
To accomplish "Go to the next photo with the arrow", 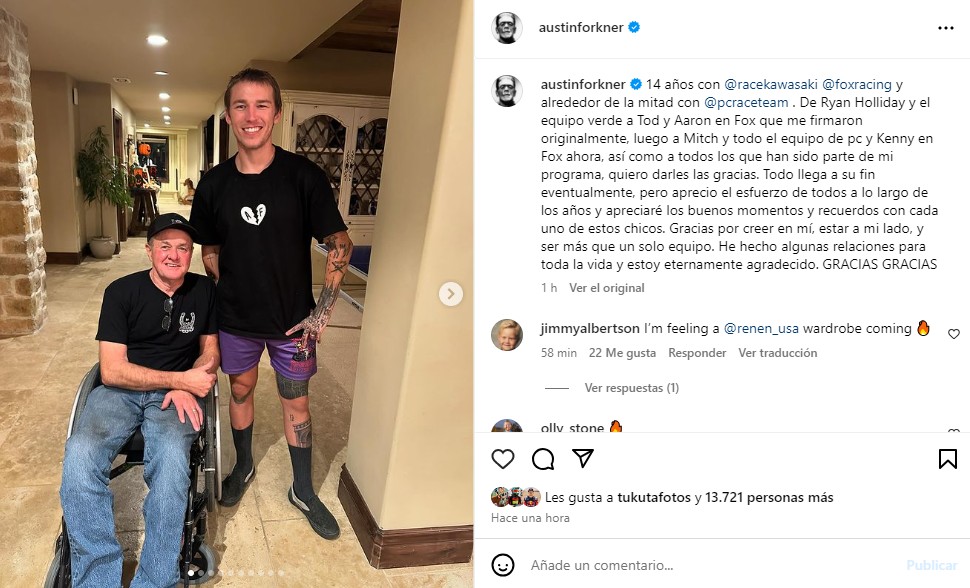I will point(450,293).
